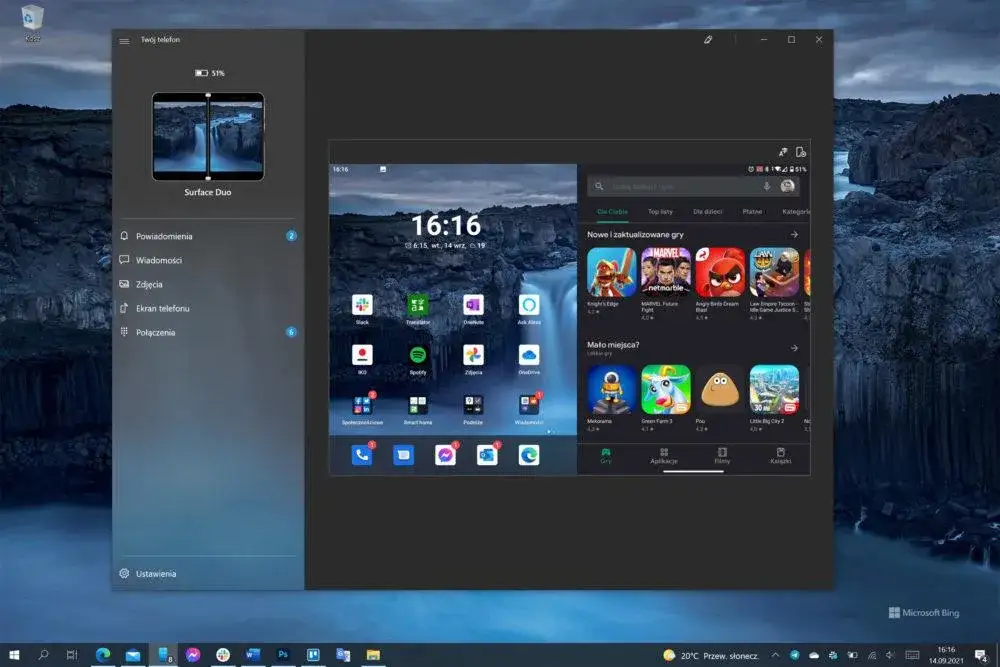Open Powiadomienia in the sidebar
Screen dimensions: 1000x667
[x=164, y=236]
